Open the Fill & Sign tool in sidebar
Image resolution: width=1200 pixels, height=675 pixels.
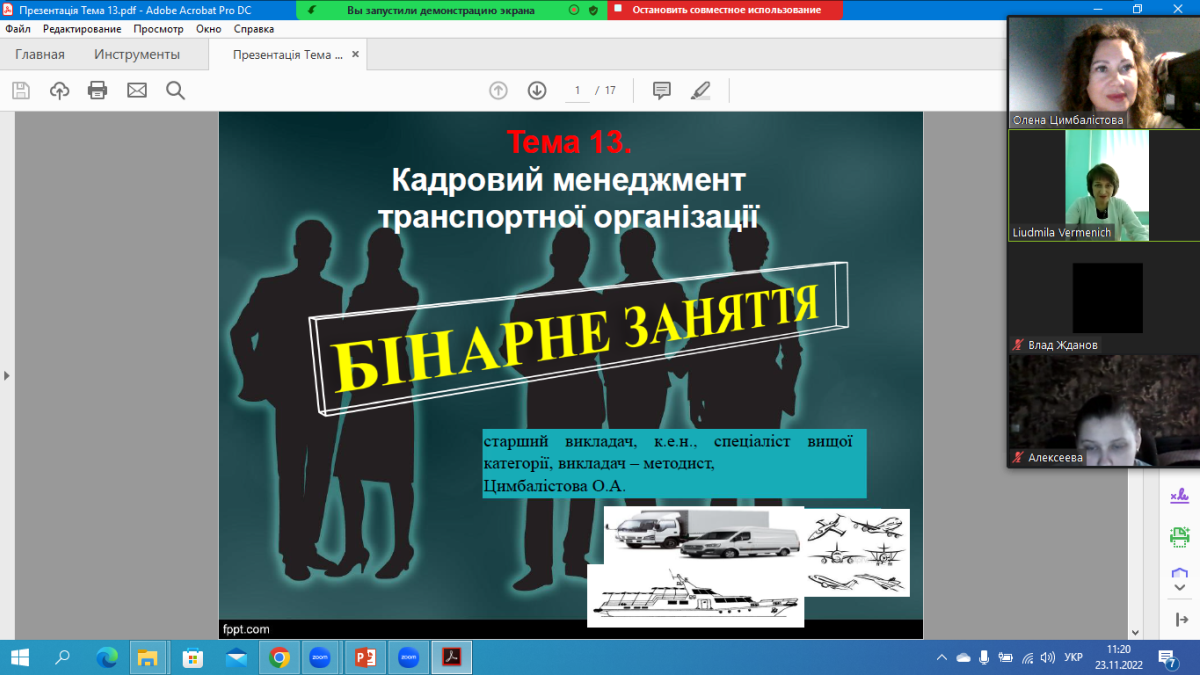click(1179, 496)
